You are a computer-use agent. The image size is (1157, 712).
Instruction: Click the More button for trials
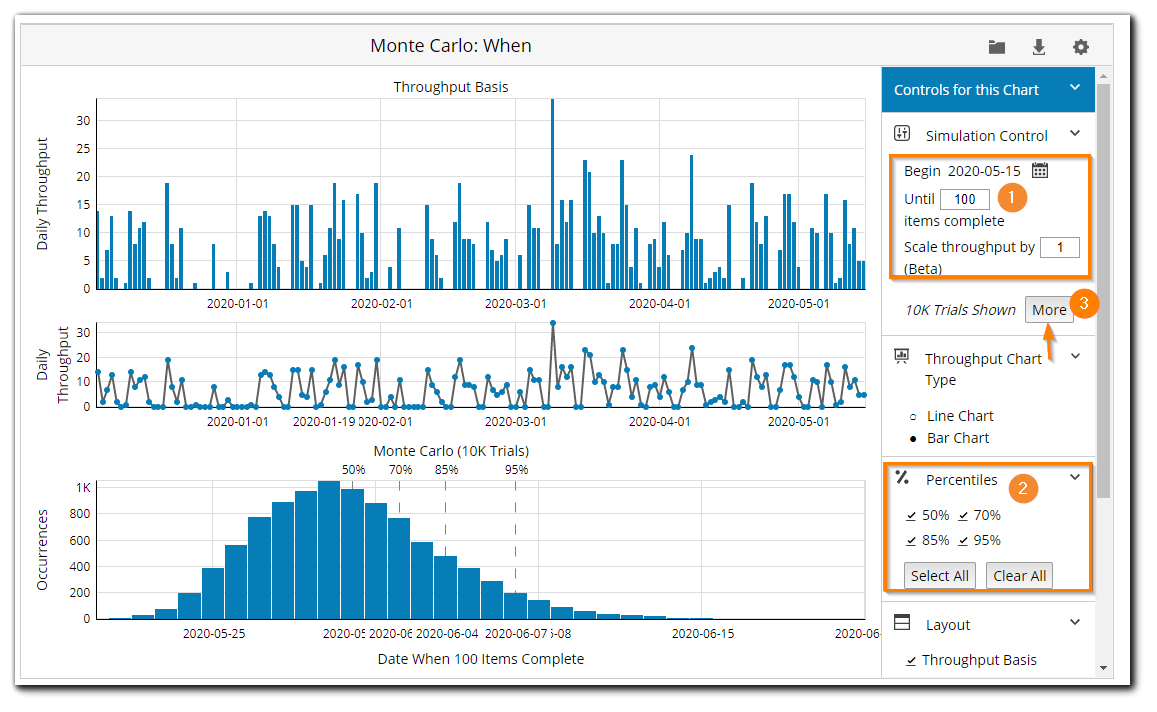1050,310
